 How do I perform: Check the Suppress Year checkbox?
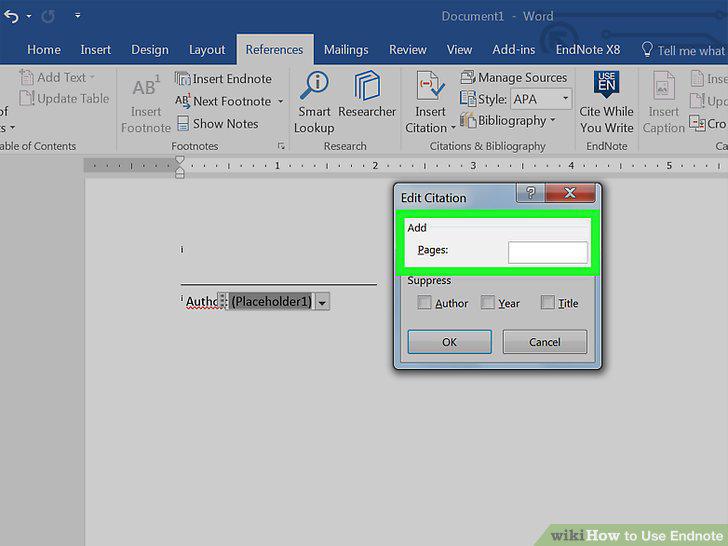488,302
